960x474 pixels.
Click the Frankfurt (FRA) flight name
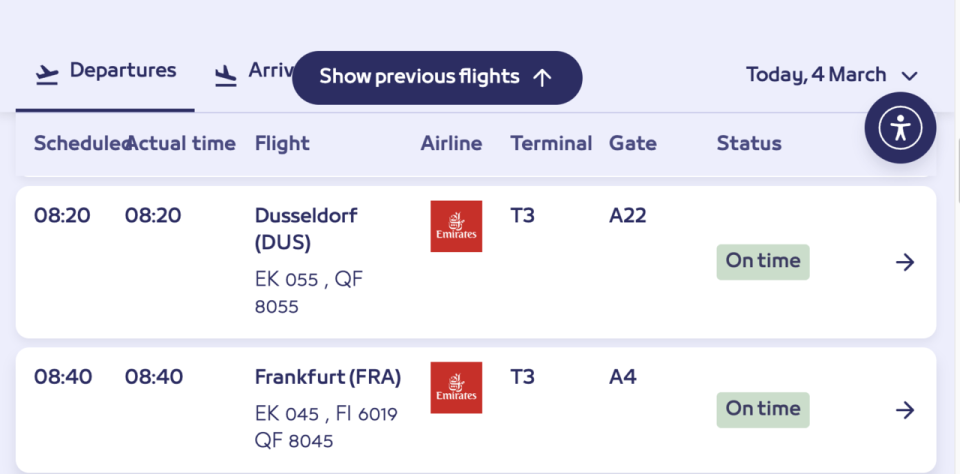pos(328,377)
